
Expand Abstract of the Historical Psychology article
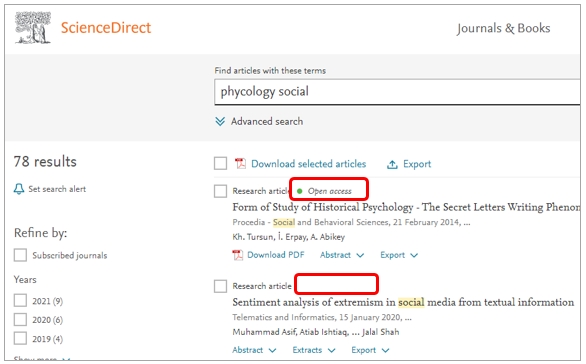[x=342, y=255]
